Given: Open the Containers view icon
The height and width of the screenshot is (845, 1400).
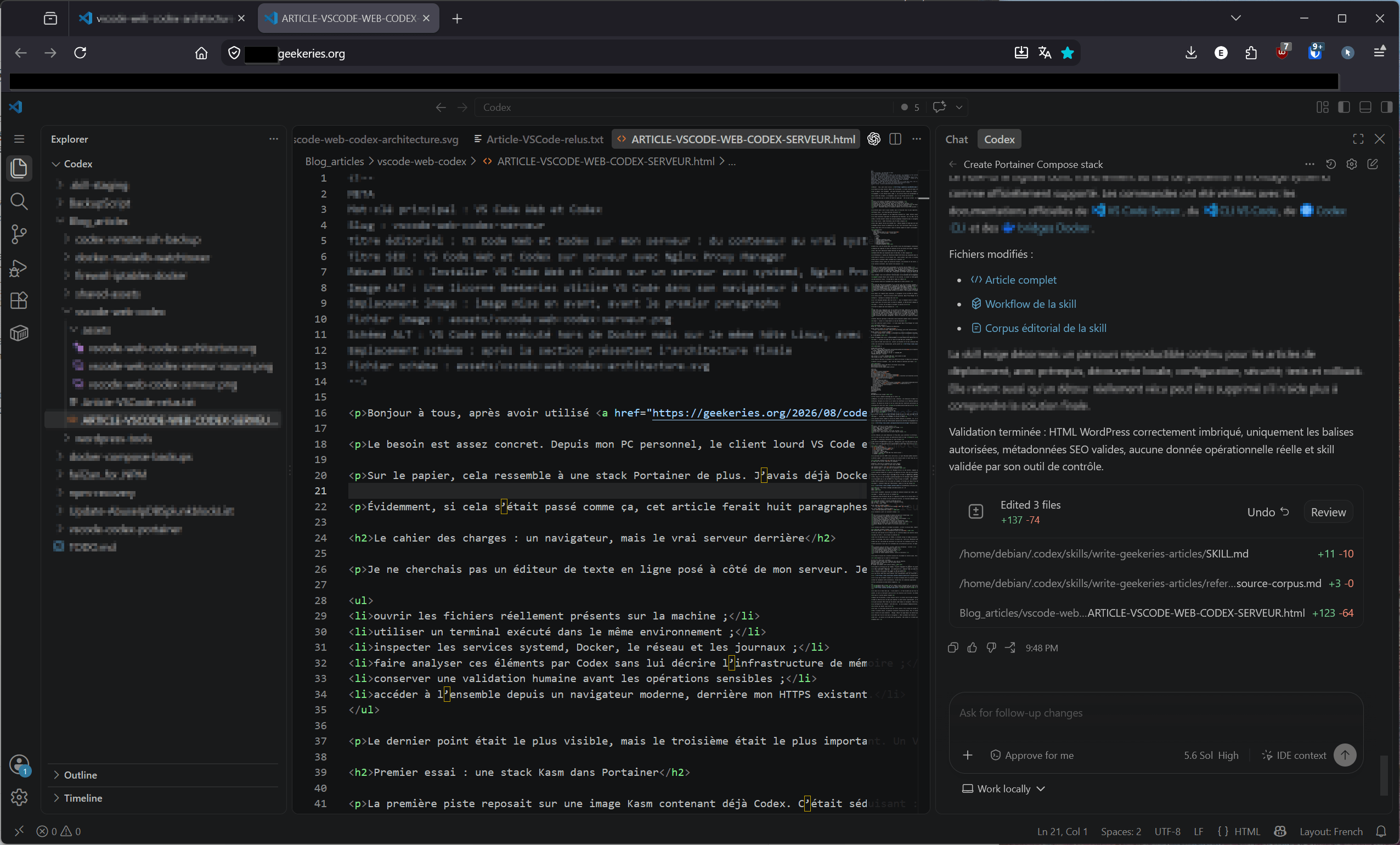Looking at the screenshot, I should click(x=19, y=333).
